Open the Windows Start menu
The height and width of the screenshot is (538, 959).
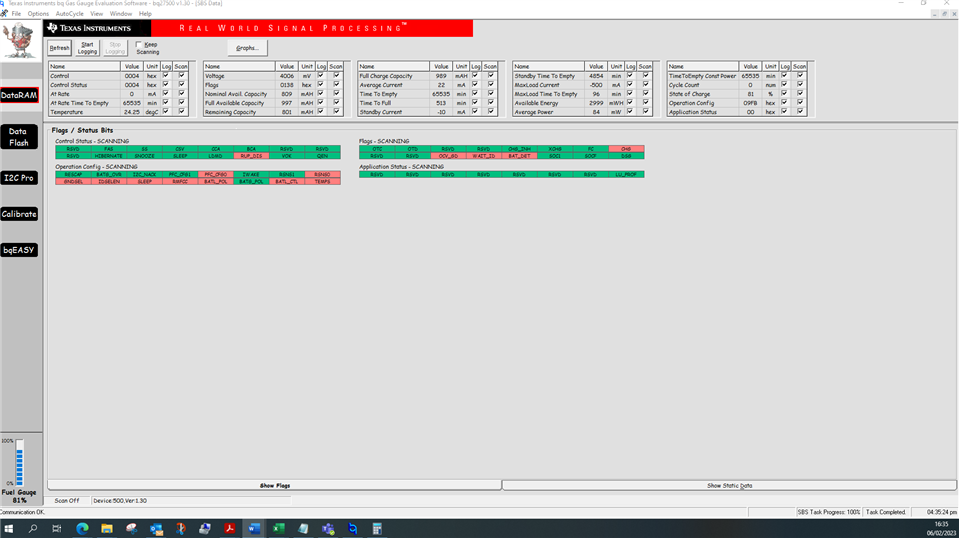click(9, 528)
